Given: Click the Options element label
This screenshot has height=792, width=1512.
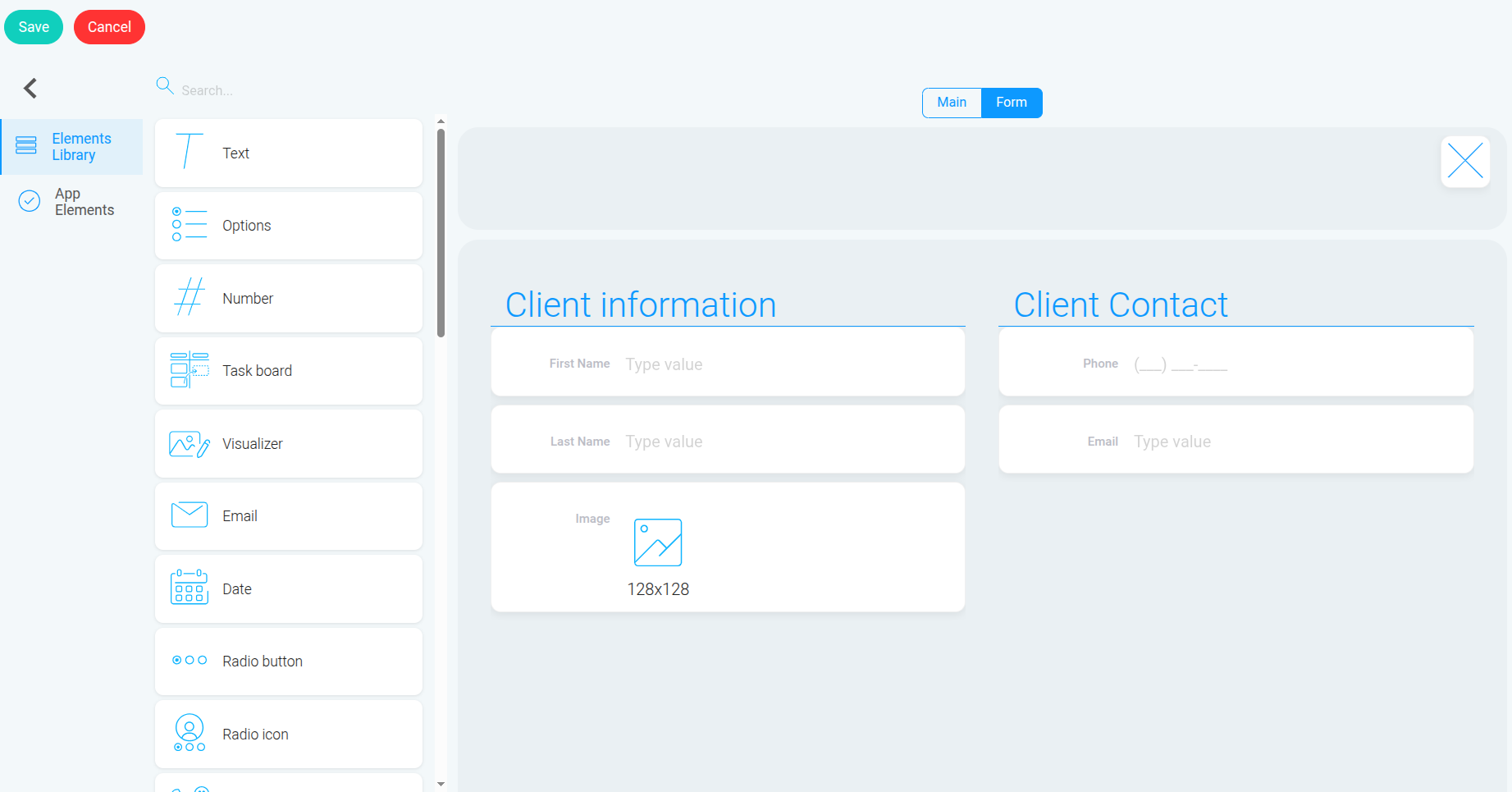Looking at the screenshot, I should click(246, 226).
